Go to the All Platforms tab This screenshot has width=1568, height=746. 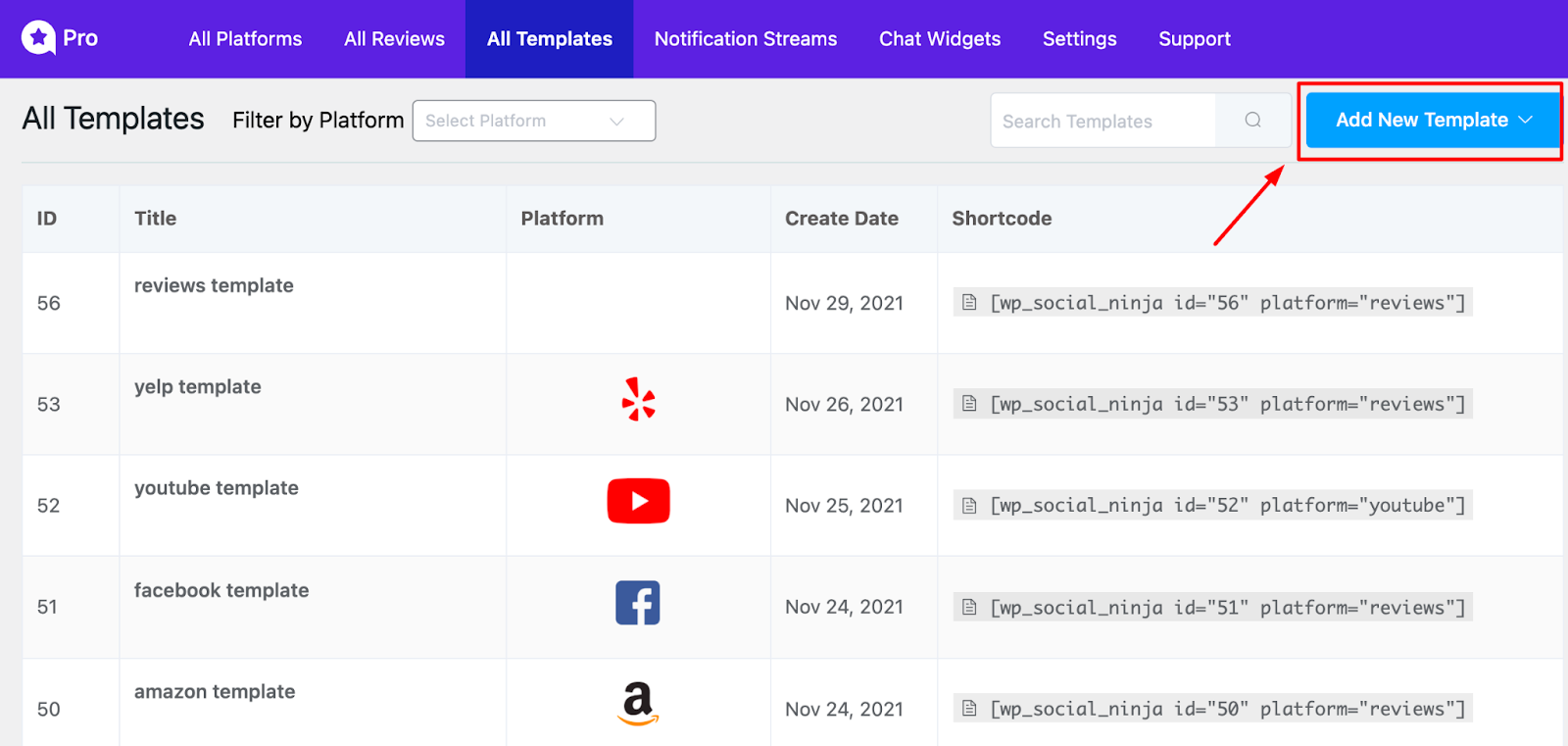pyautogui.click(x=245, y=39)
